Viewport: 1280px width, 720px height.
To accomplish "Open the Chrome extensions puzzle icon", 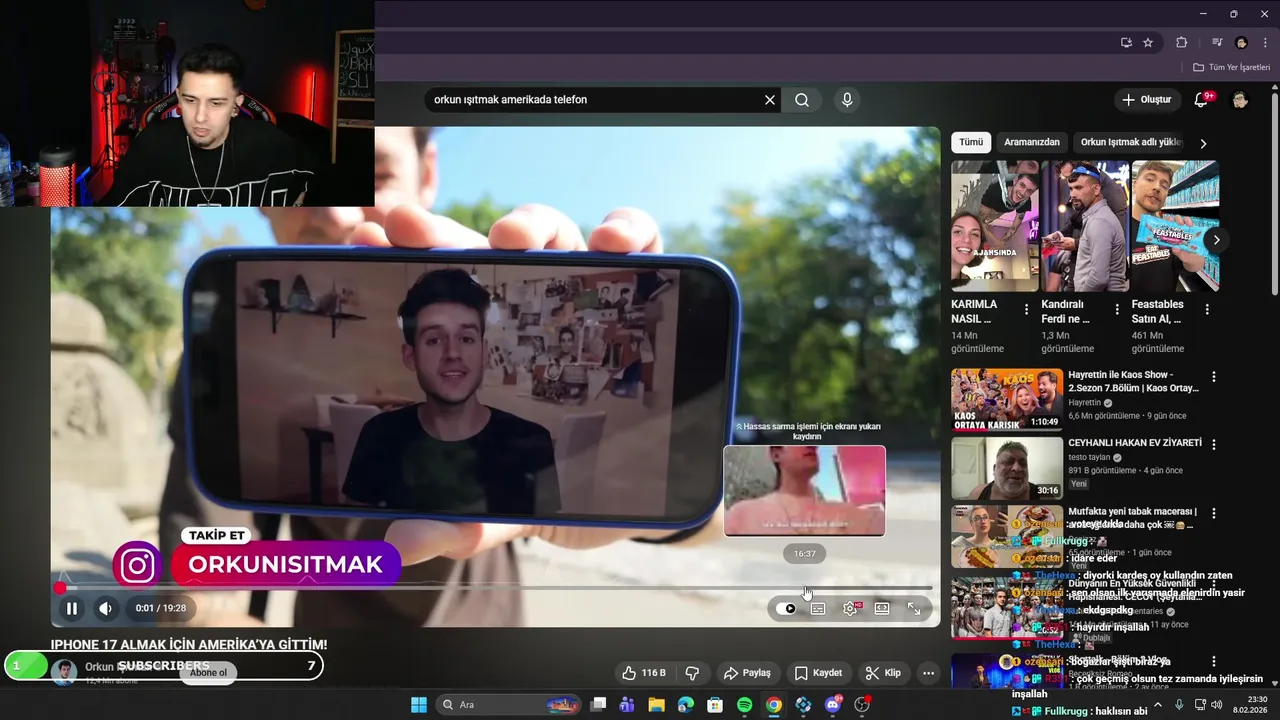I will coord(1181,43).
